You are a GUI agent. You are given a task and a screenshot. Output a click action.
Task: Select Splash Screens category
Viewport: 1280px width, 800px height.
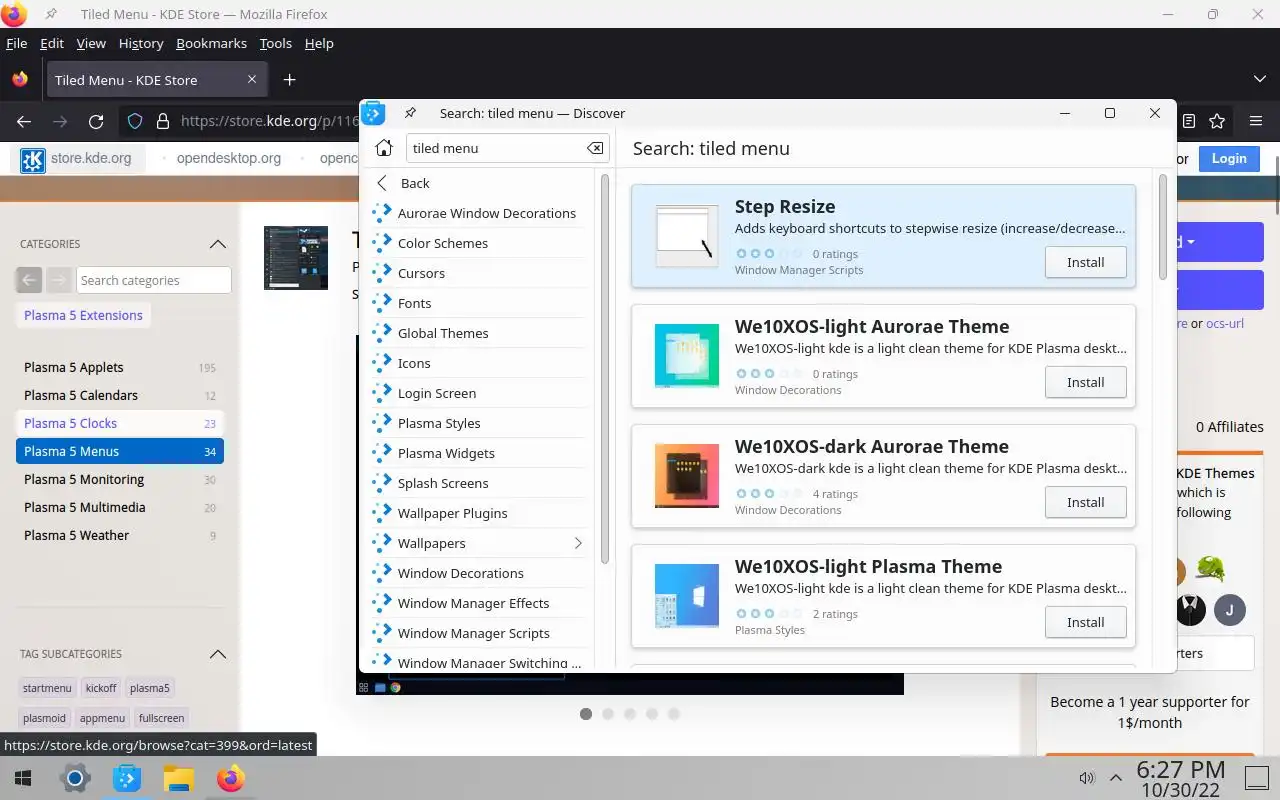click(x=477, y=483)
